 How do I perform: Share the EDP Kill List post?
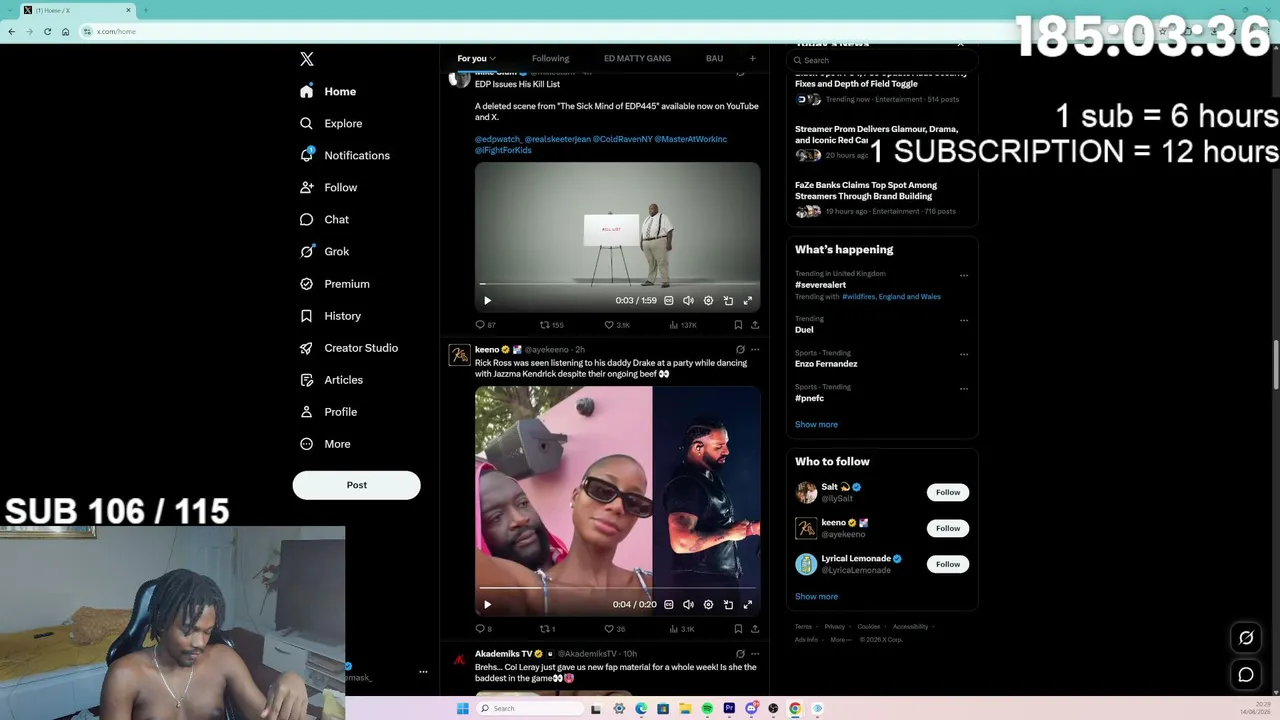coord(755,325)
